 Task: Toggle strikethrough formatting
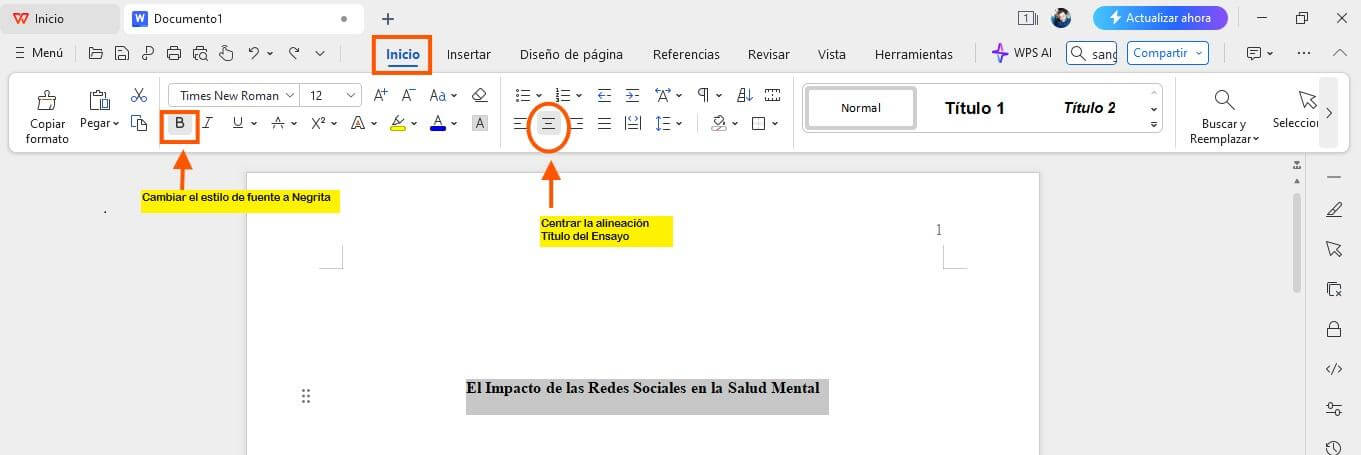[278, 123]
